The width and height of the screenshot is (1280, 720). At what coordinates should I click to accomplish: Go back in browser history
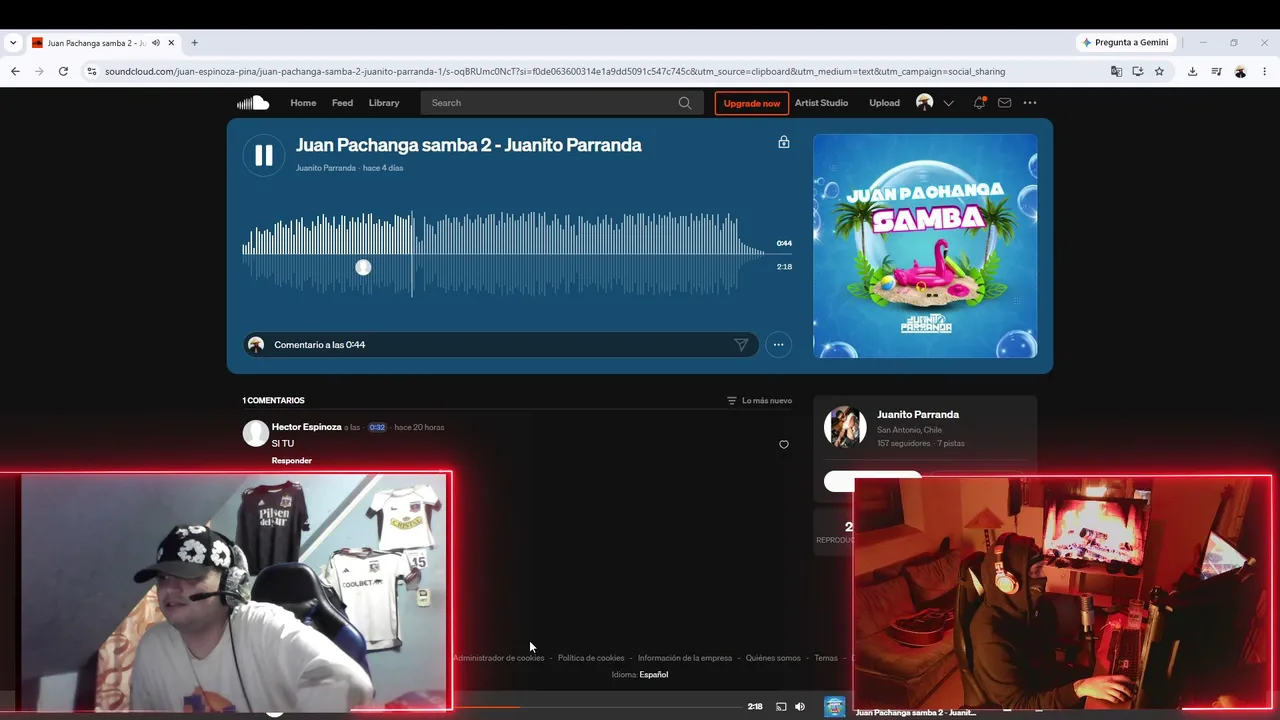point(15,71)
